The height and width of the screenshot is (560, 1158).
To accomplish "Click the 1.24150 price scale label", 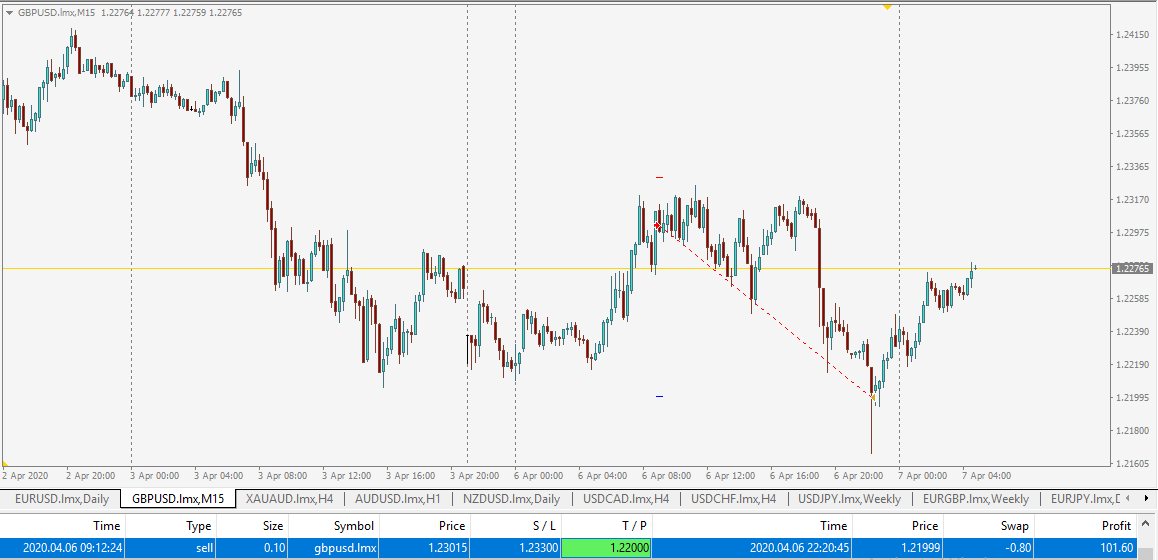I will pos(1133,35).
